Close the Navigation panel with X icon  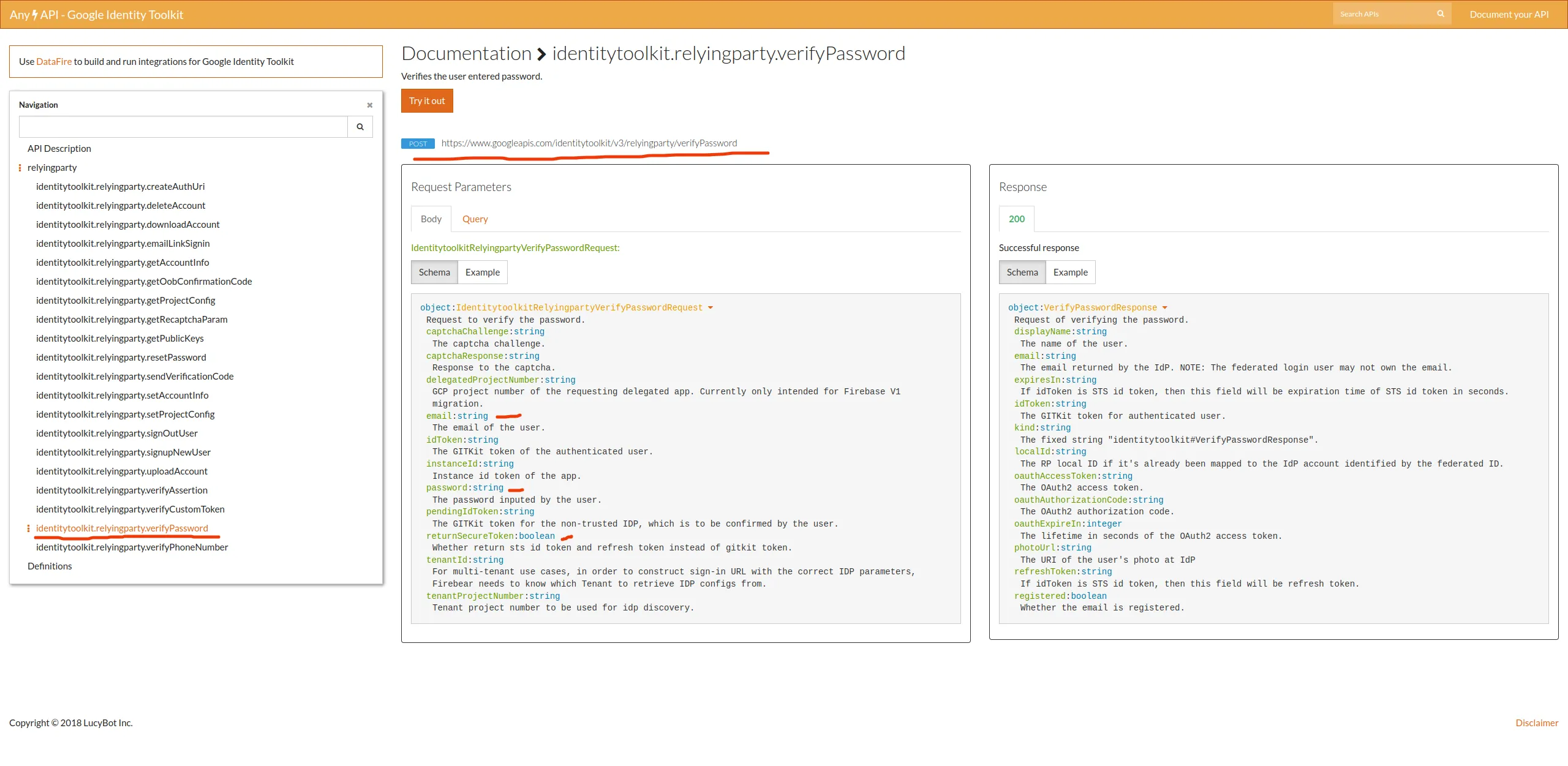tap(369, 105)
